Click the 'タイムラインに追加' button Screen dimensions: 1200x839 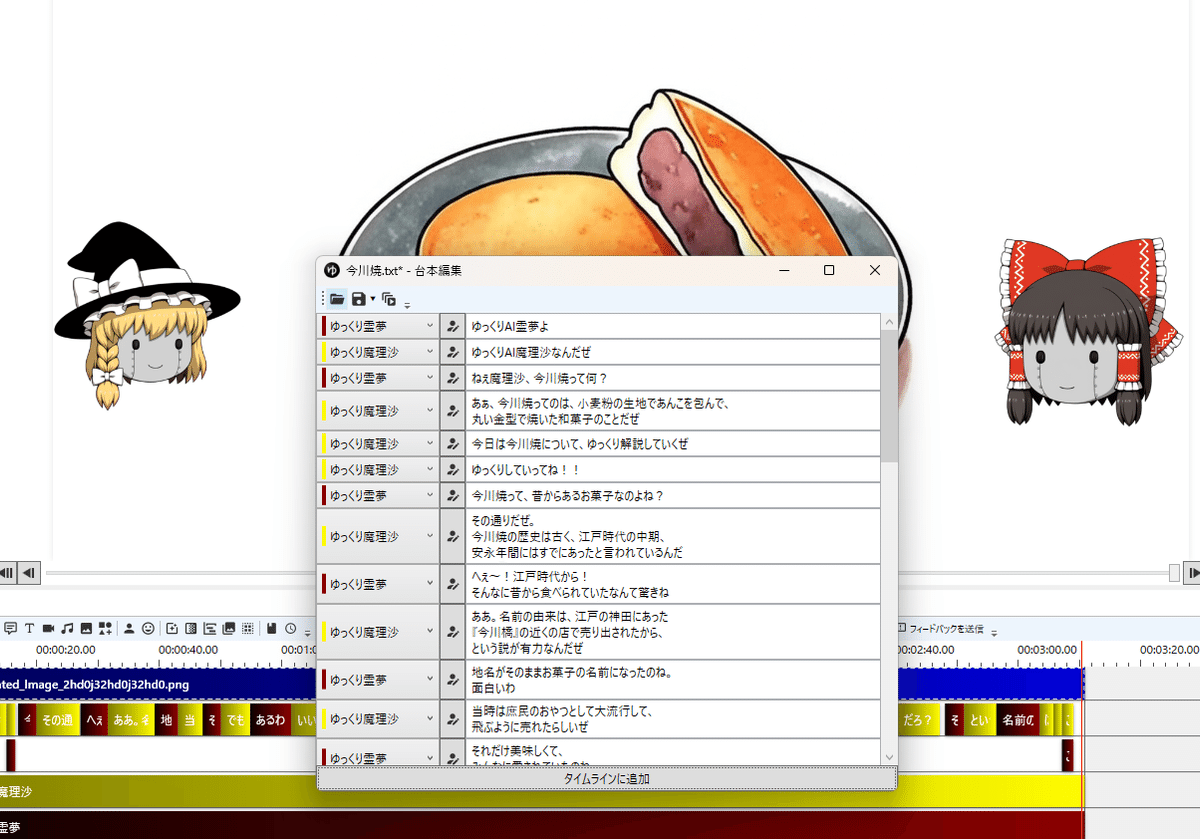[607, 778]
